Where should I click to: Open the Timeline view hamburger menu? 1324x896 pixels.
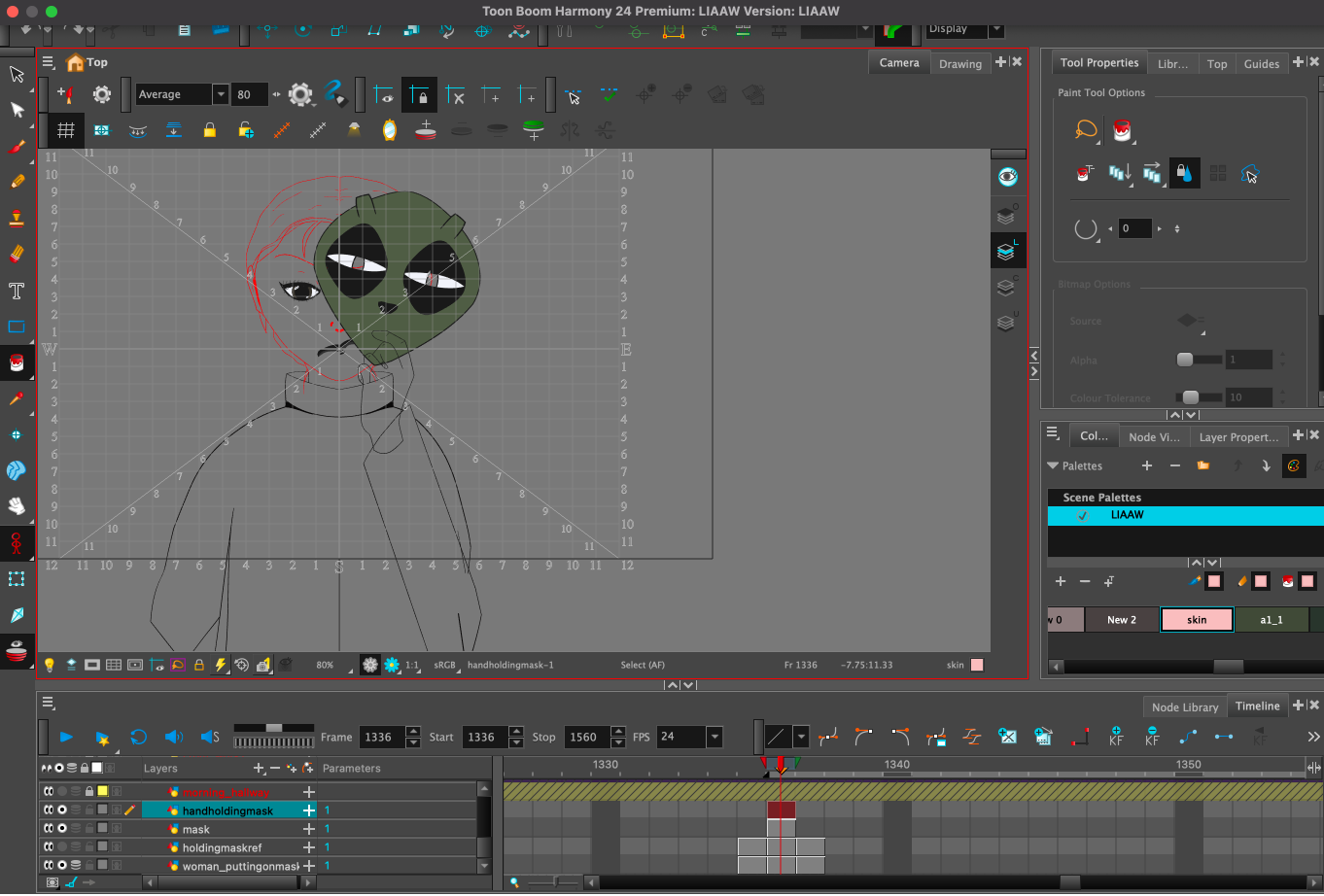click(48, 704)
